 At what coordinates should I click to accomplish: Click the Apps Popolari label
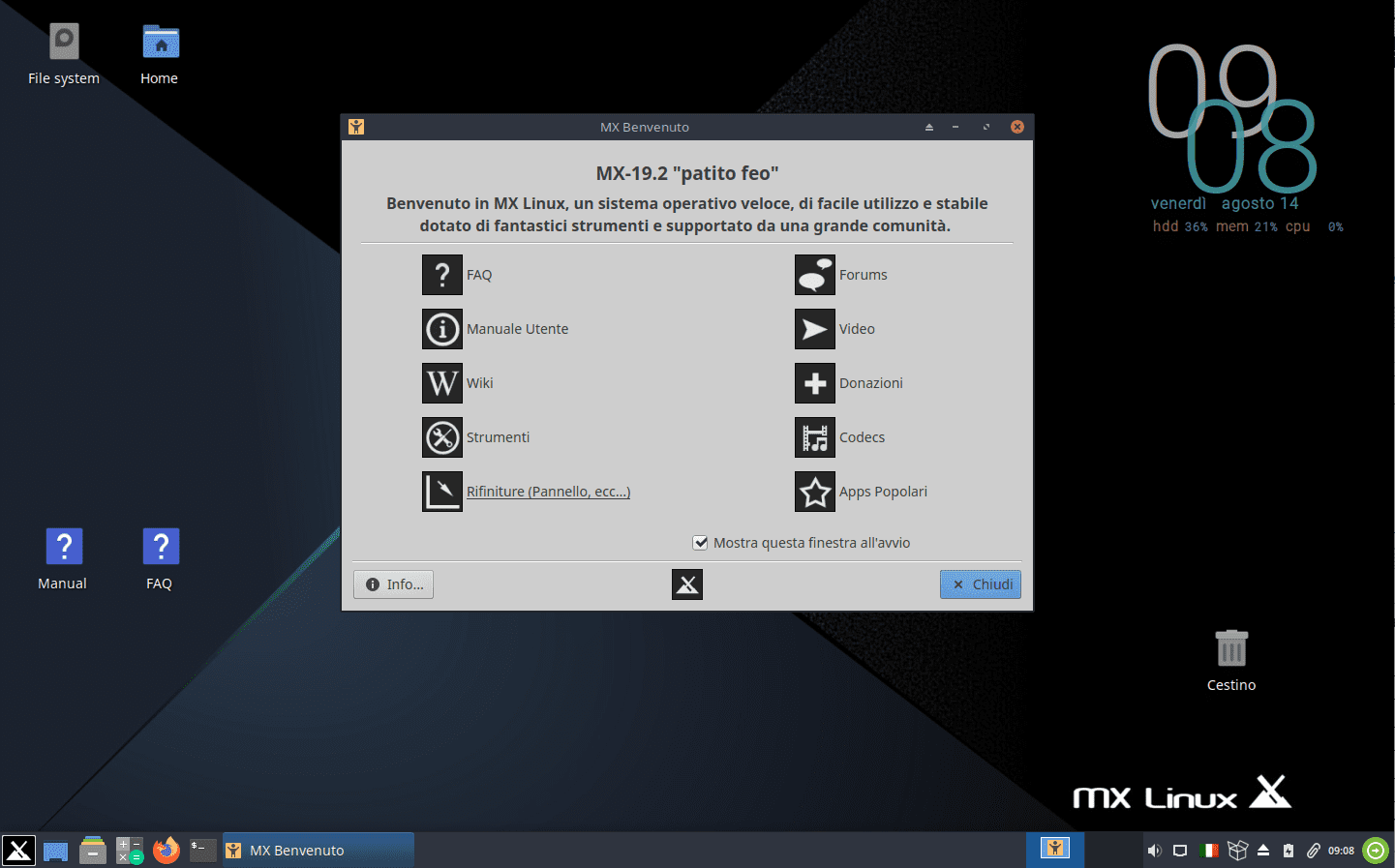click(x=883, y=492)
